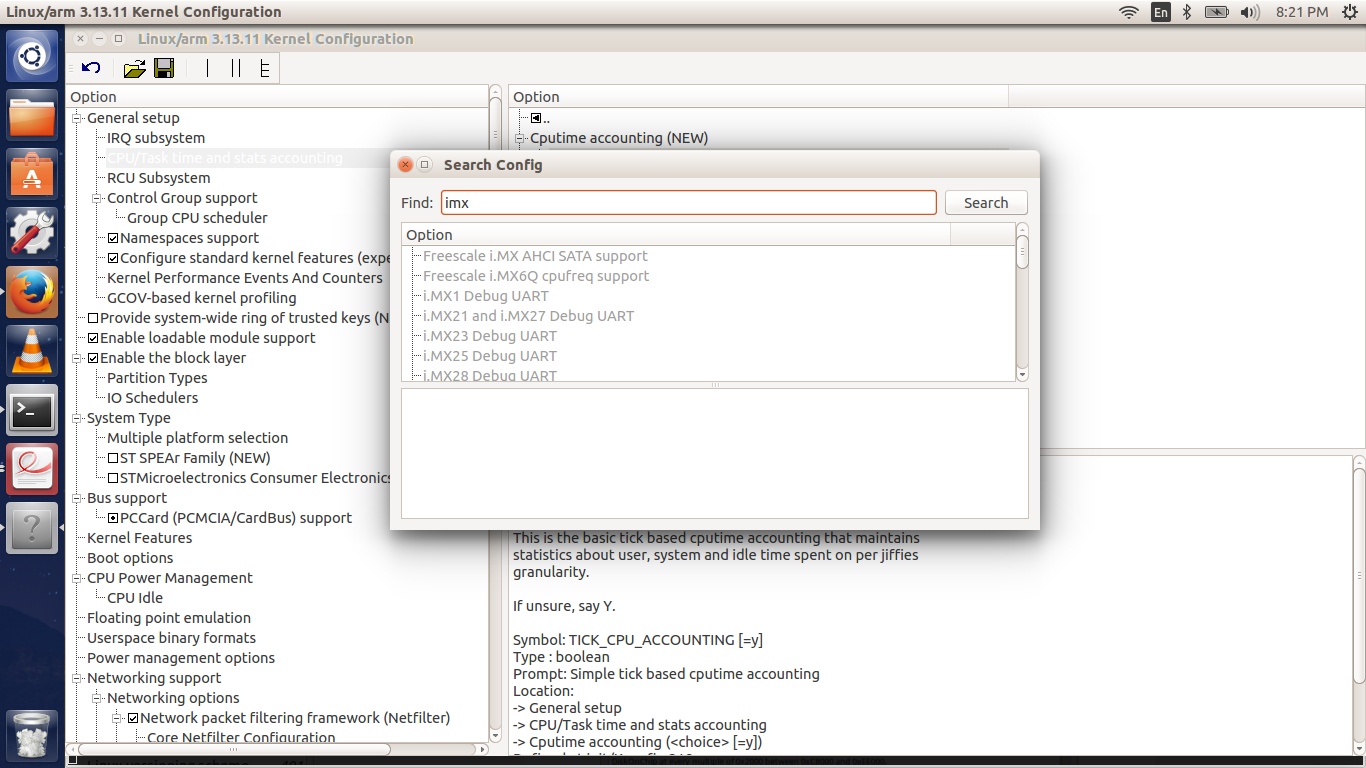Click inside the Find text field
This screenshot has height=768, width=1366.
(688, 202)
